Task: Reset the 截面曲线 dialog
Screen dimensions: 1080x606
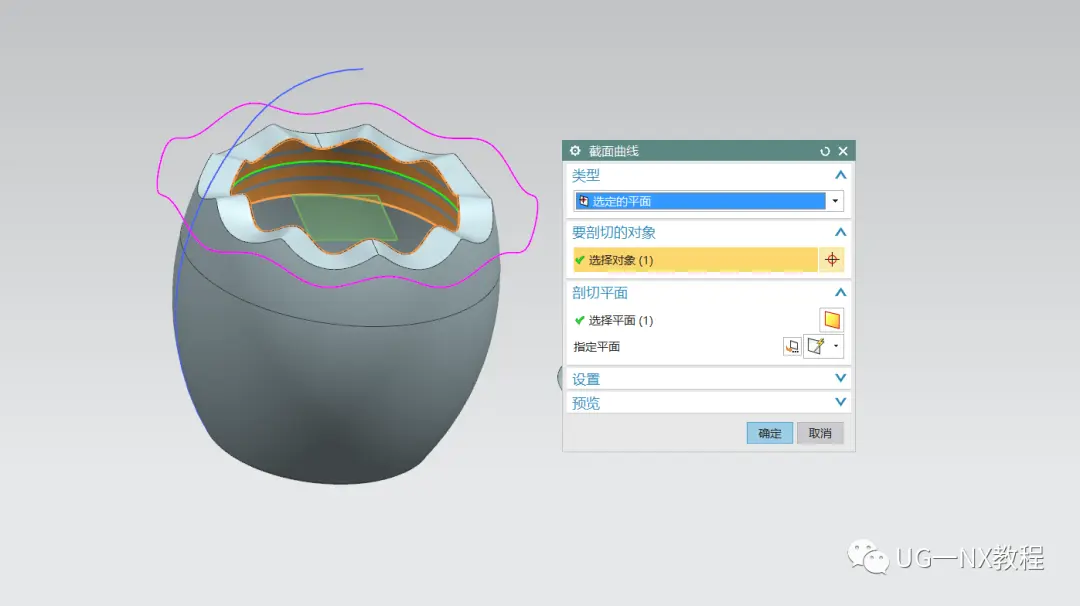Action: 824,151
